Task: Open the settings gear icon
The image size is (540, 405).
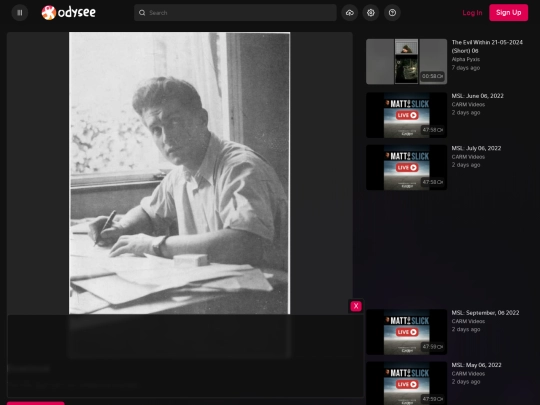Action: tap(371, 13)
